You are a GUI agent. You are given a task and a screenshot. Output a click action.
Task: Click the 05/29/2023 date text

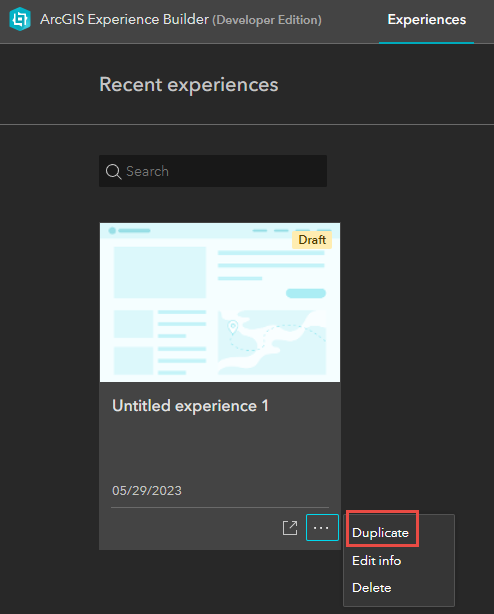[x=147, y=491]
